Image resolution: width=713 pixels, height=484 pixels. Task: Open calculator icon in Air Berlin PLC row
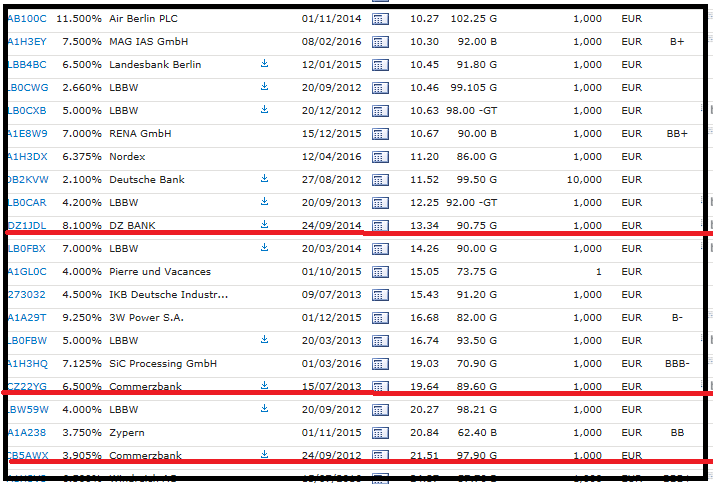[x=380, y=19]
